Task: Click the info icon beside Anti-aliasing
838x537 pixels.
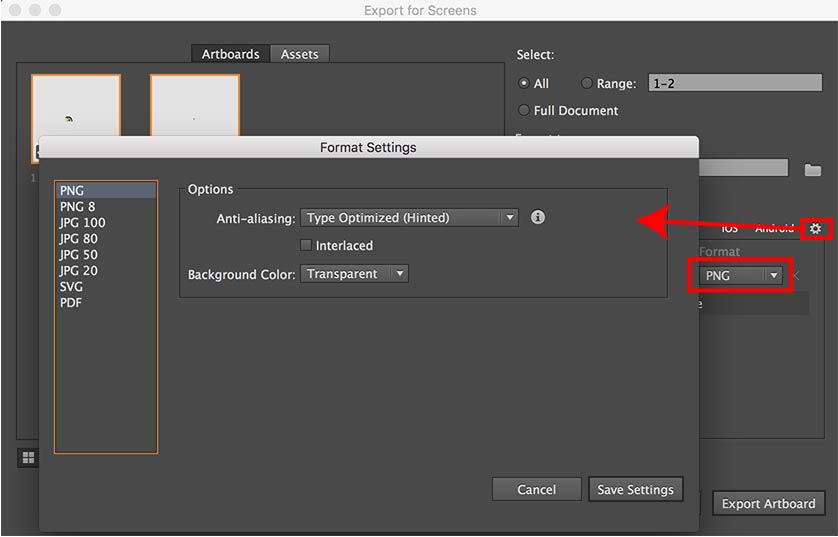Action: pyautogui.click(x=538, y=217)
